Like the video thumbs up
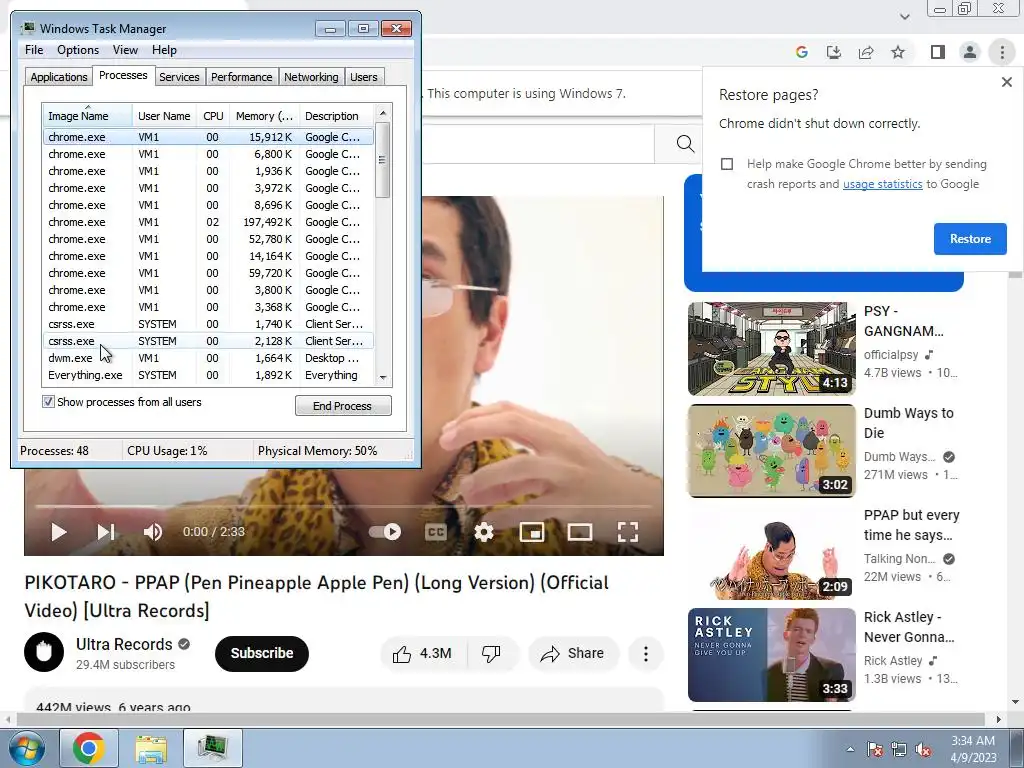 coord(423,654)
